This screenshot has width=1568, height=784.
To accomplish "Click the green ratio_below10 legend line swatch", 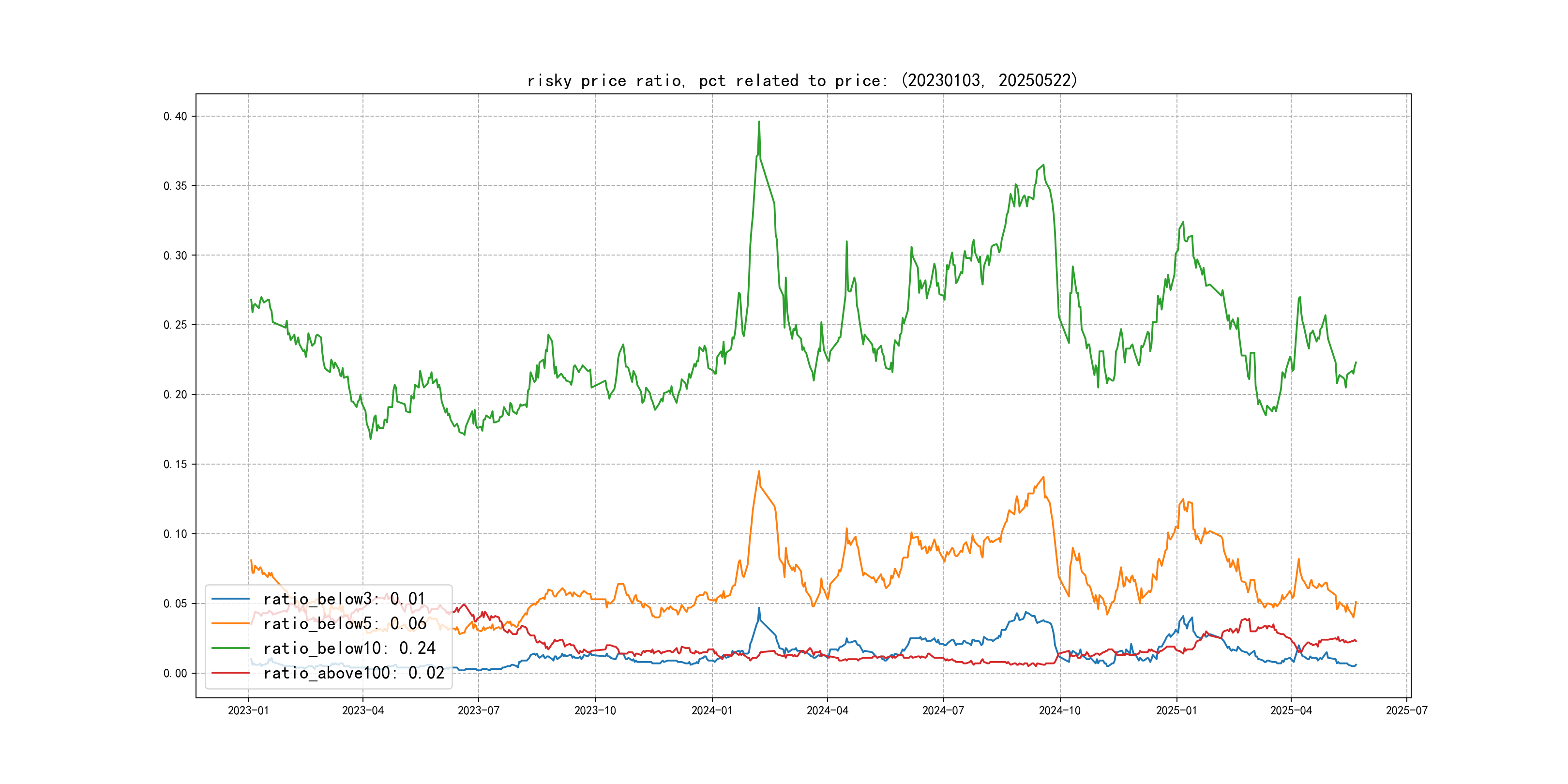I will 230,648.
